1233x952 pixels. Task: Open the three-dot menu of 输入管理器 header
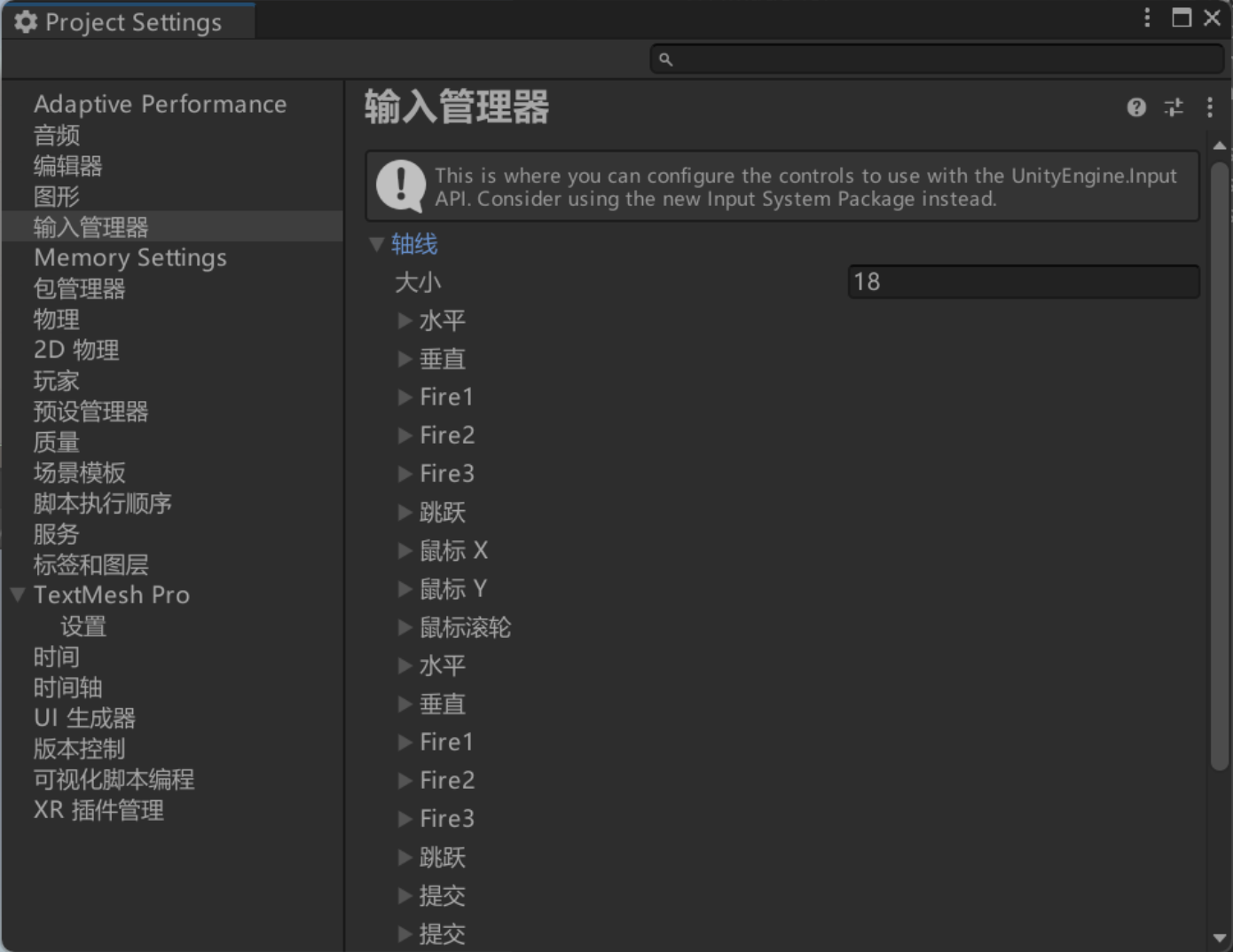[x=1210, y=107]
